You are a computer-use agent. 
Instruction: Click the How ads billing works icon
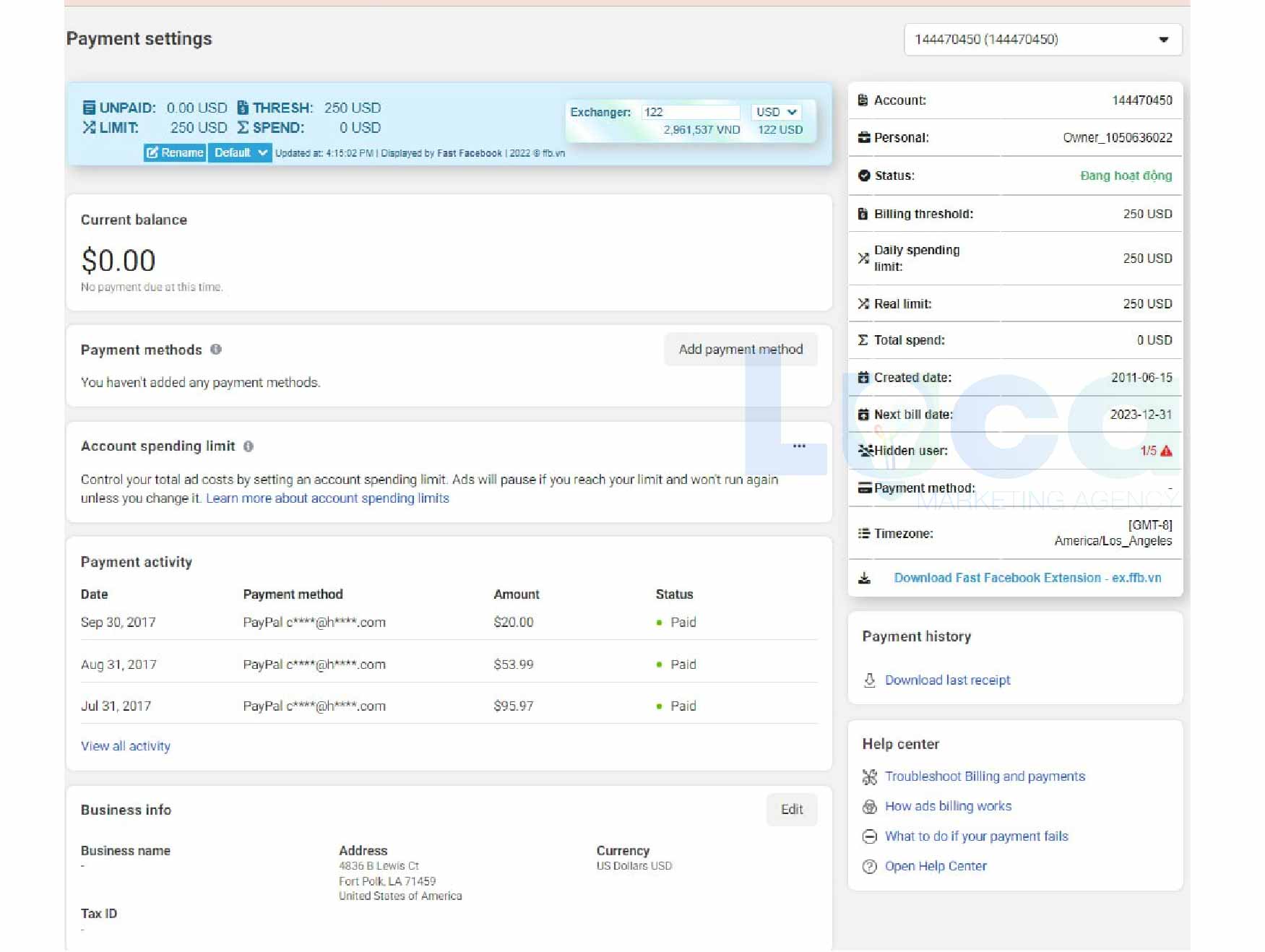tap(870, 807)
